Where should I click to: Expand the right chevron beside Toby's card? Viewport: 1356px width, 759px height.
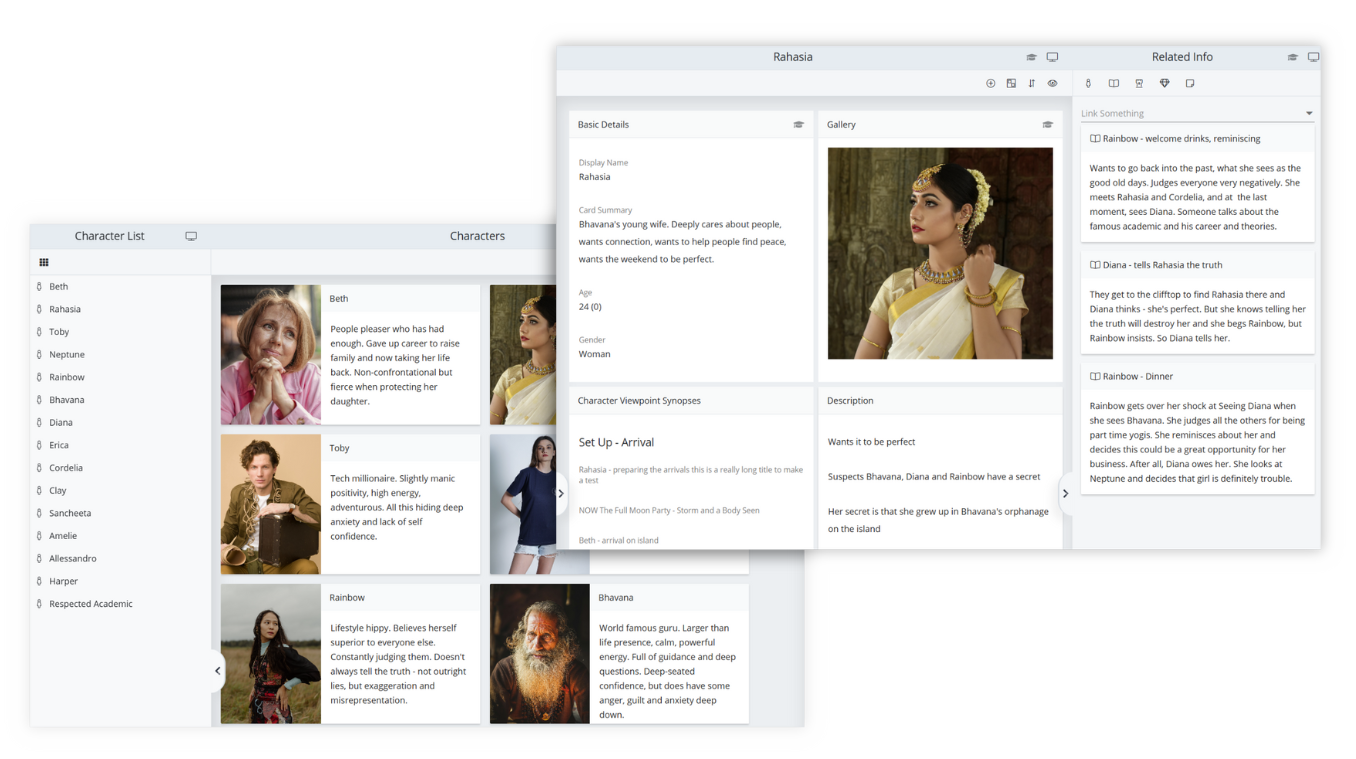pos(560,493)
